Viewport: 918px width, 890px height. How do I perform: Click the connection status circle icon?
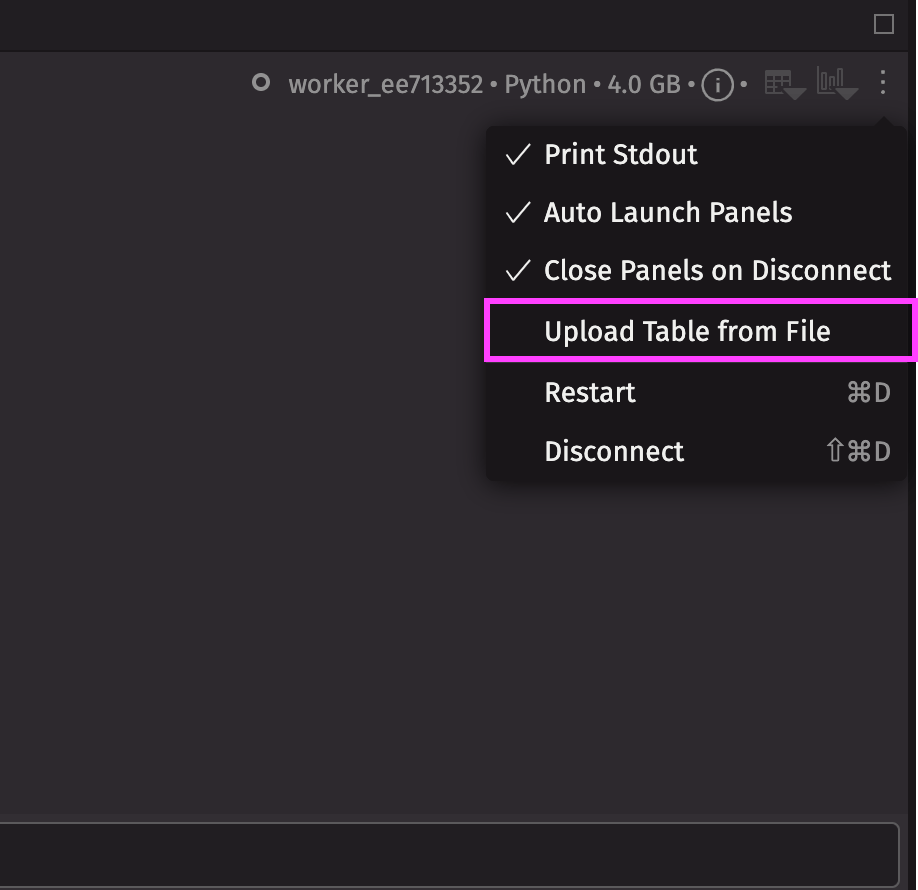(261, 83)
